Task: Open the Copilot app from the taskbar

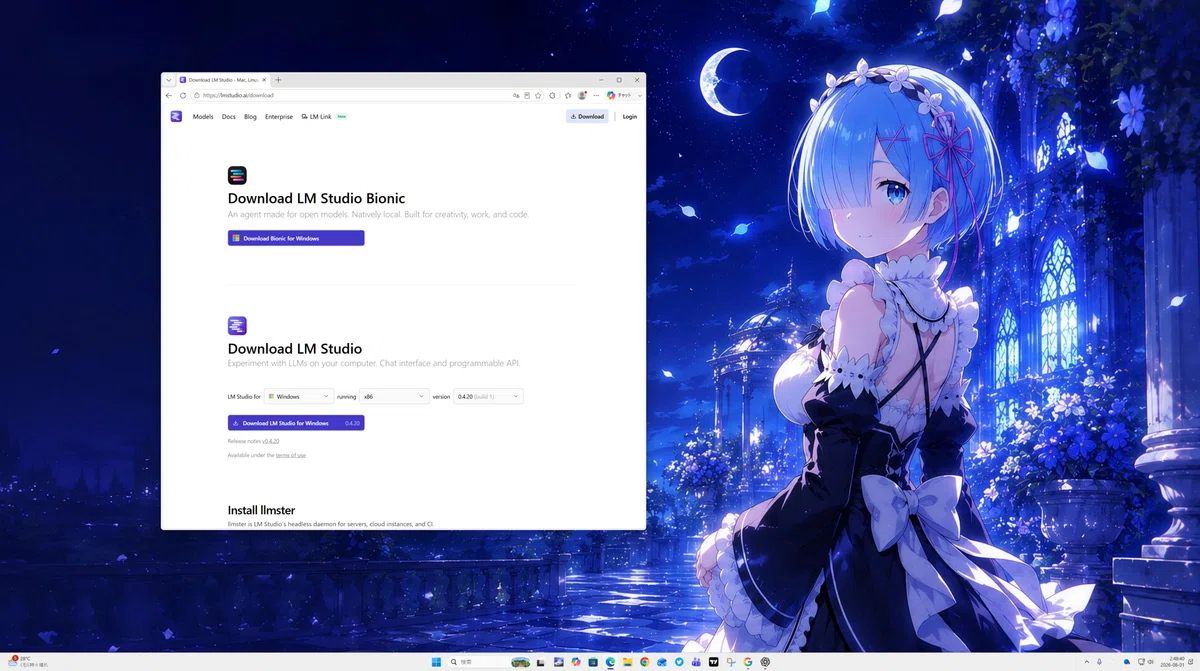Action: coord(576,662)
